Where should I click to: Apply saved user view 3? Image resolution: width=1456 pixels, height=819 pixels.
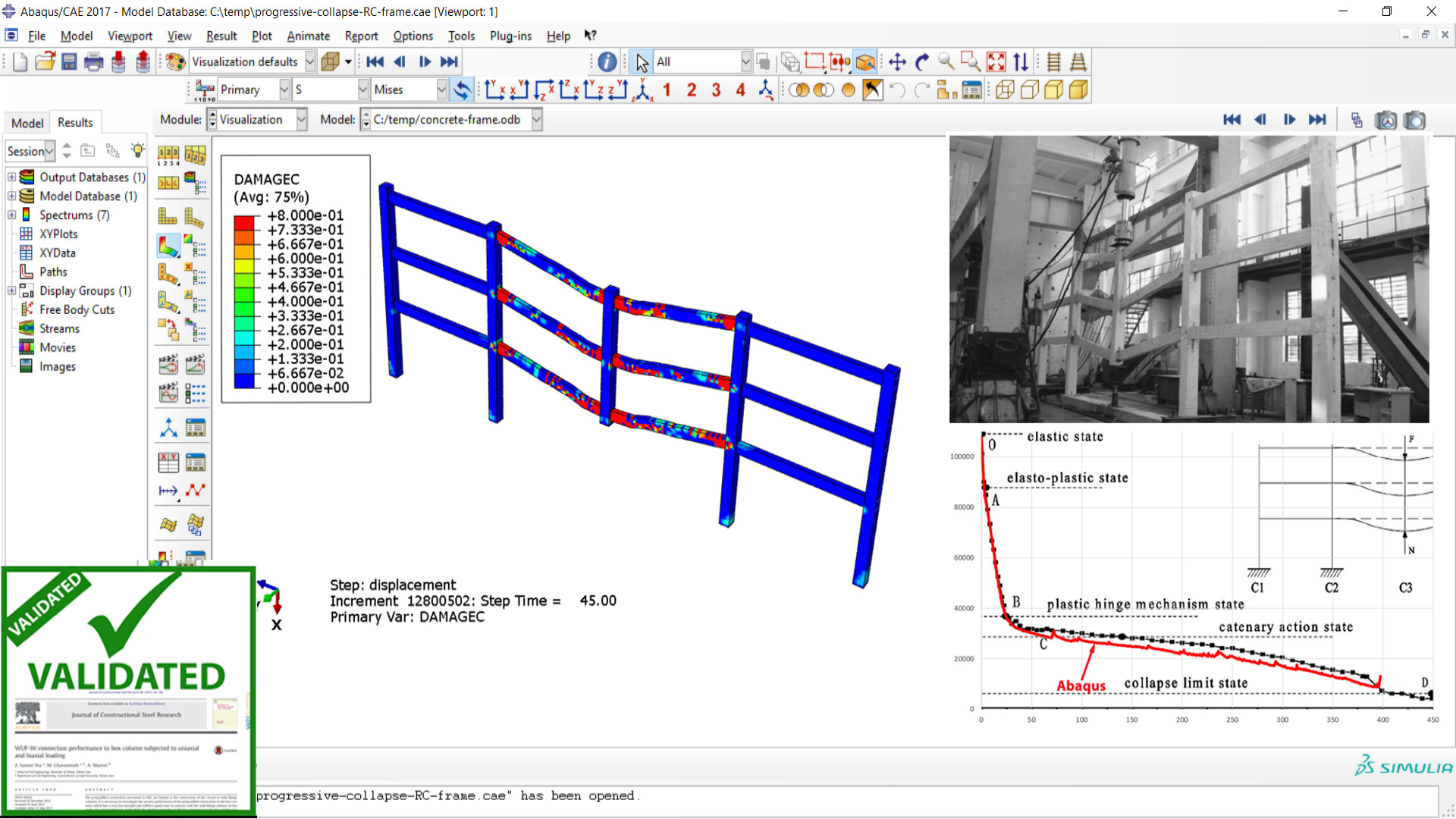tap(716, 90)
